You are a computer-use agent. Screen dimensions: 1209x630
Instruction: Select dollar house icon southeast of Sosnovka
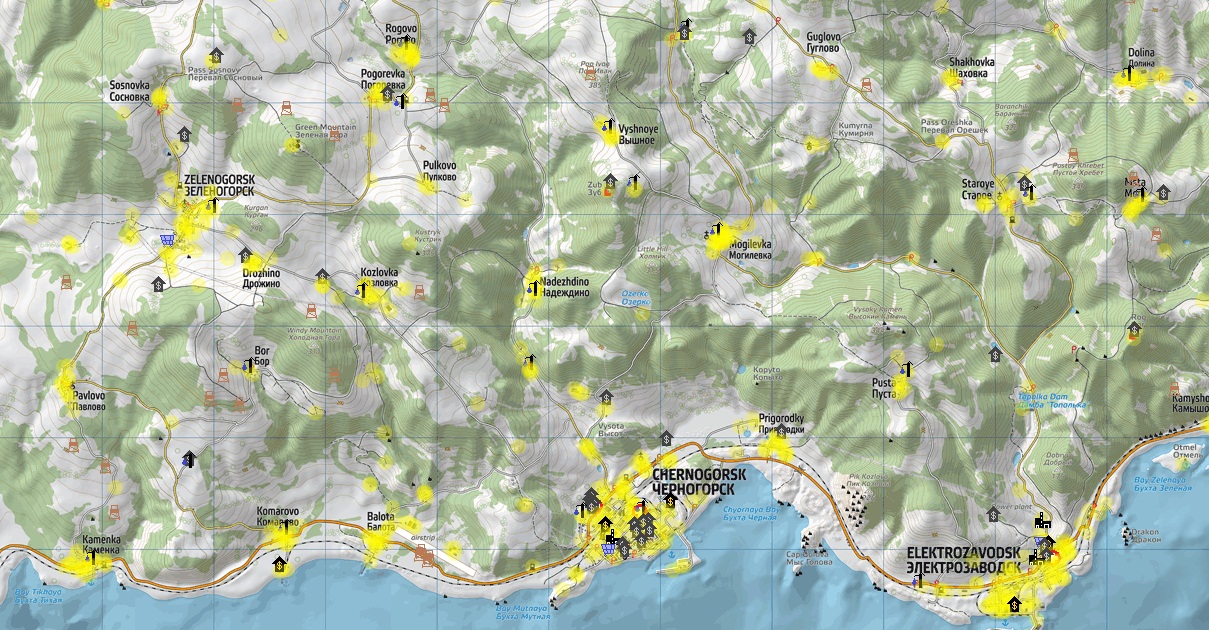[x=185, y=132]
